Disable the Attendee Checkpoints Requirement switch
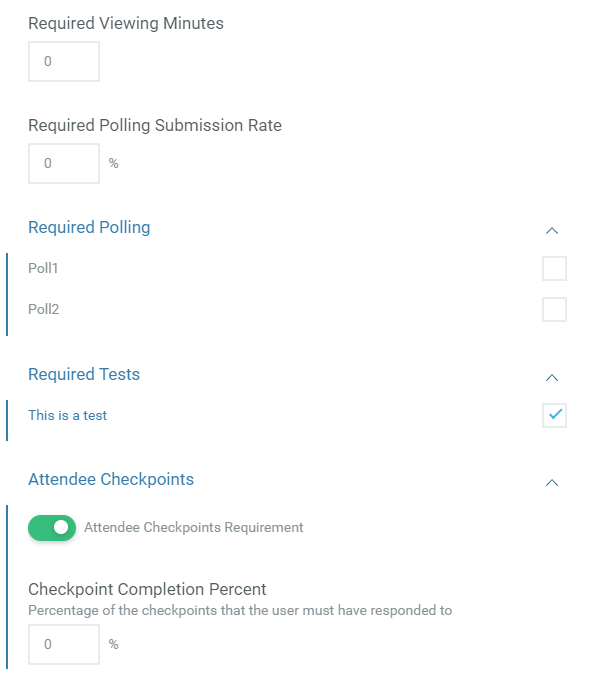 click(x=52, y=528)
